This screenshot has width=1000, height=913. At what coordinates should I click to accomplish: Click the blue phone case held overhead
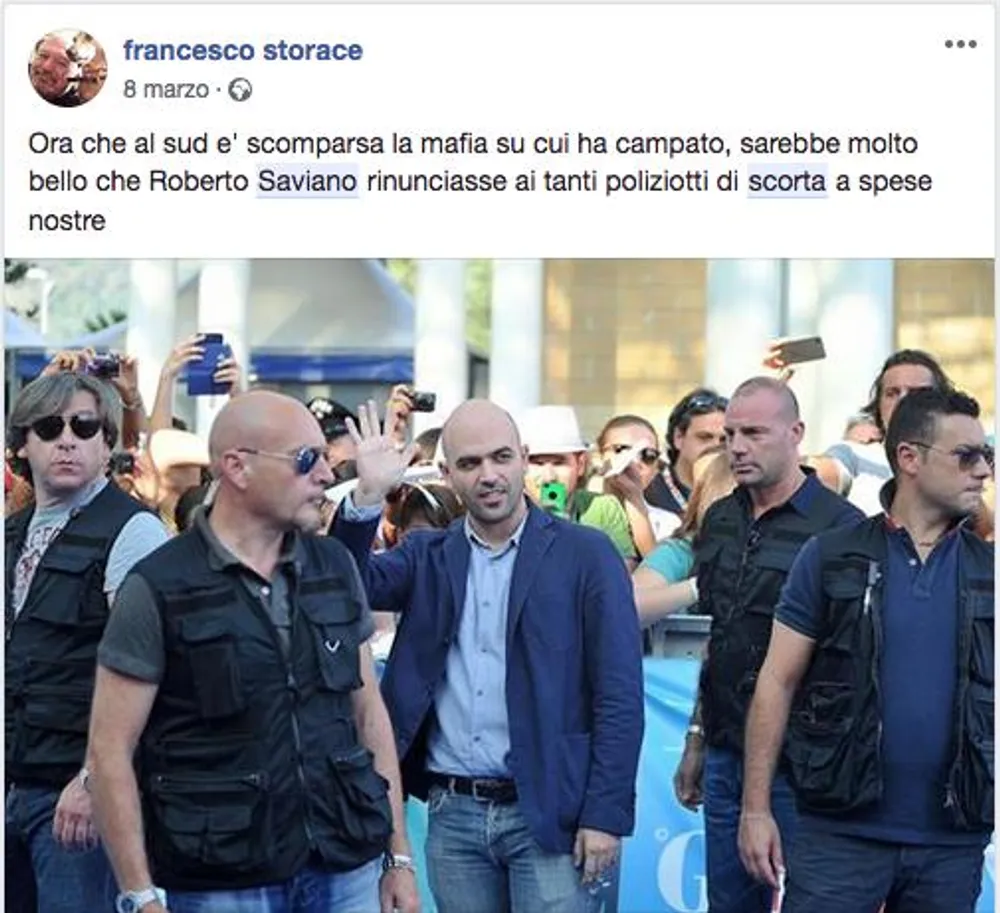pyautogui.click(x=210, y=365)
